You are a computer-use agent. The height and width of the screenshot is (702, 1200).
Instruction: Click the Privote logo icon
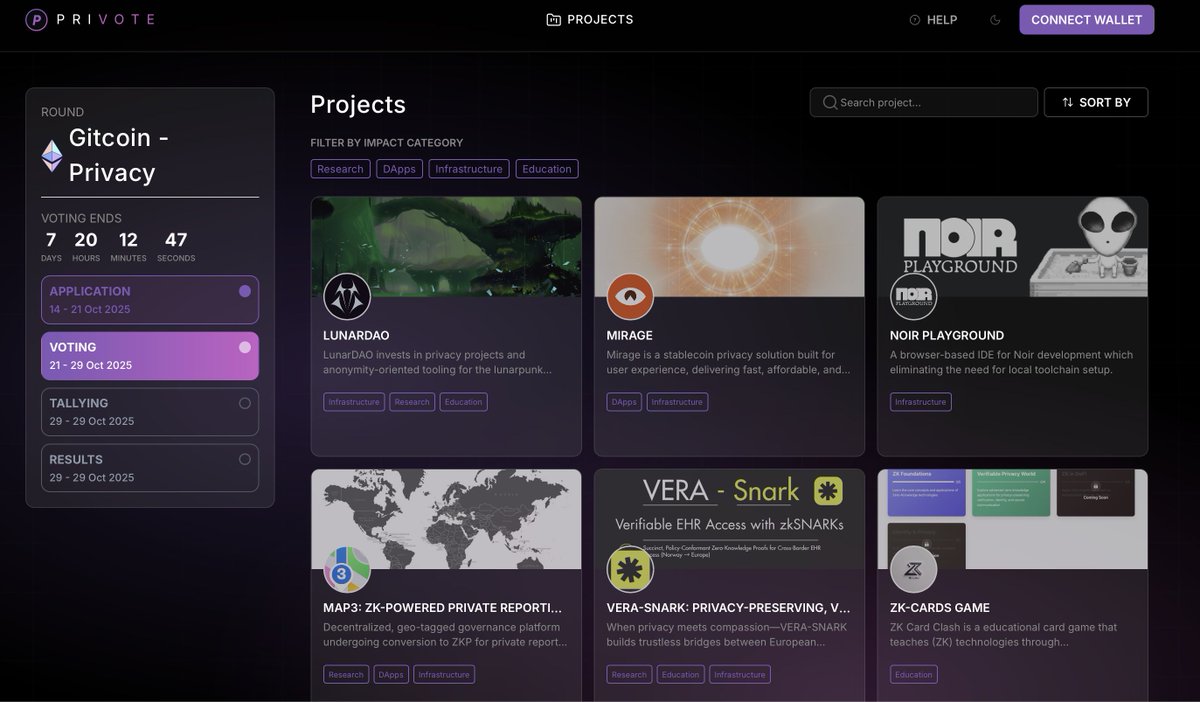click(x=37, y=19)
